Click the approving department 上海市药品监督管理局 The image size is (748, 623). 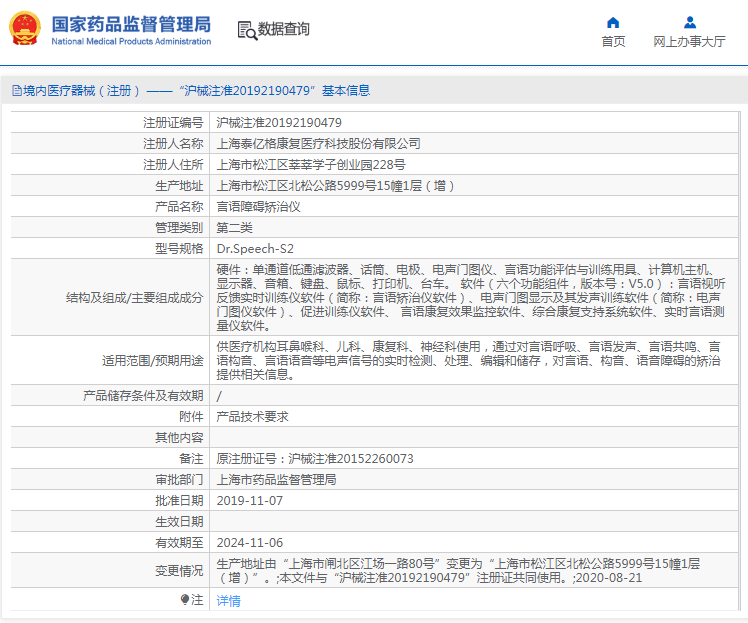coord(276,480)
